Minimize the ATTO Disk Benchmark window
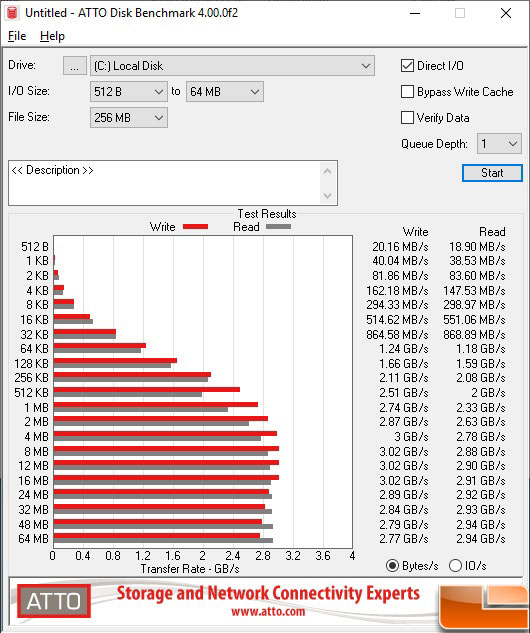 (x=415, y=13)
